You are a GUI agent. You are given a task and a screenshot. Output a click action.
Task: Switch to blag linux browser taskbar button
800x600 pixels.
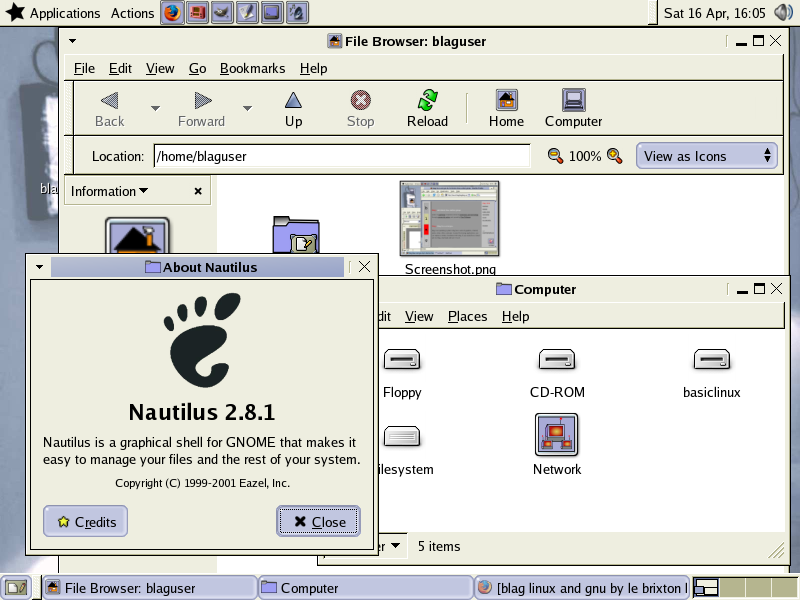click(582, 588)
